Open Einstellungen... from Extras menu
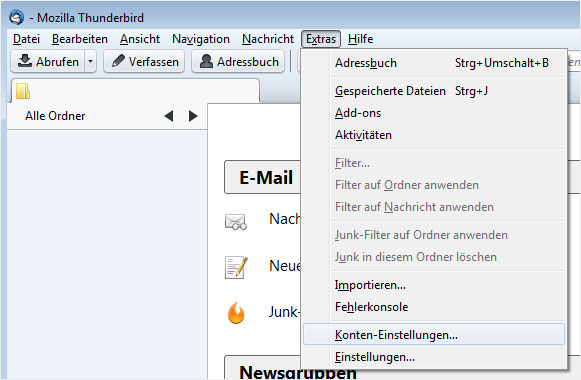Image resolution: width=581 pixels, height=380 pixels. (x=434, y=357)
